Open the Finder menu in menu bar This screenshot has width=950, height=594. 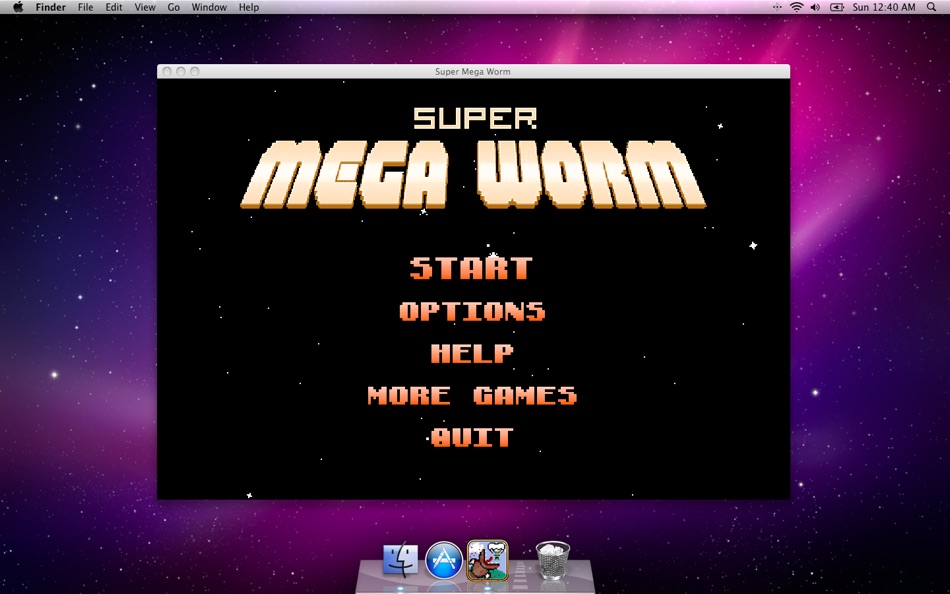tap(51, 7)
